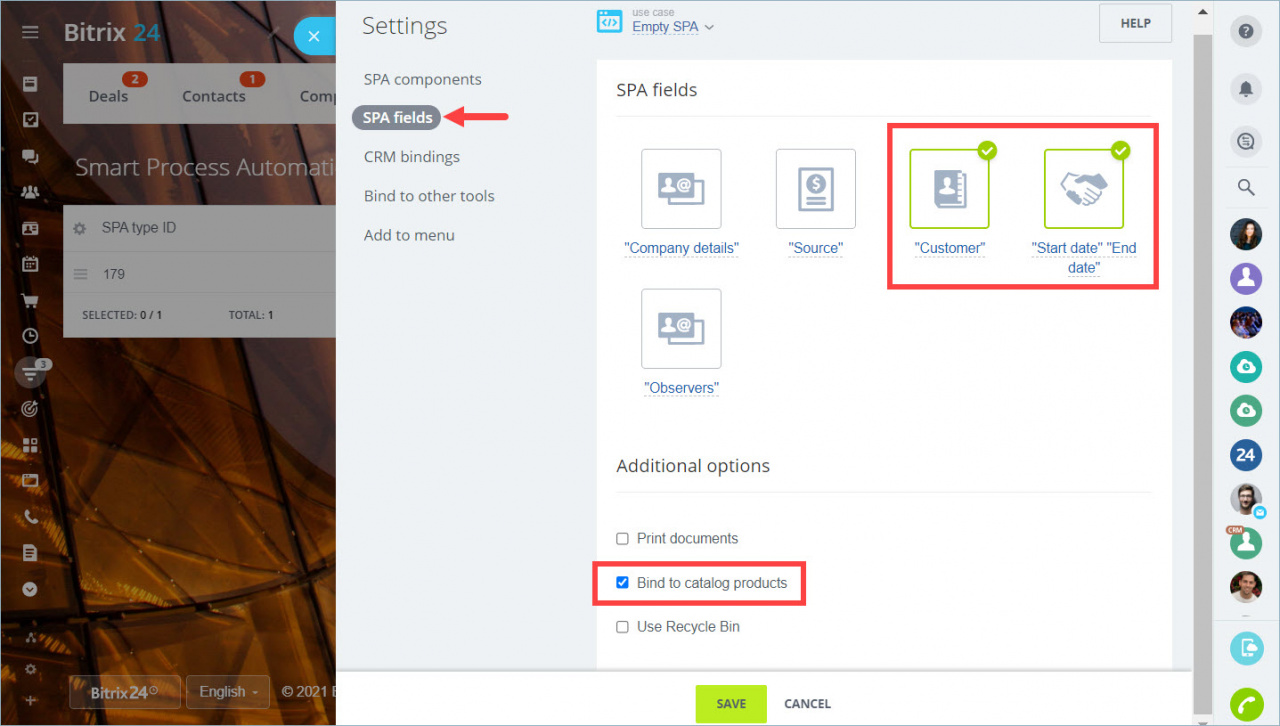Open the blue 24 avatar chat
Image resolution: width=1280 pixels, height=726 pixels.
coord(1246,455)
